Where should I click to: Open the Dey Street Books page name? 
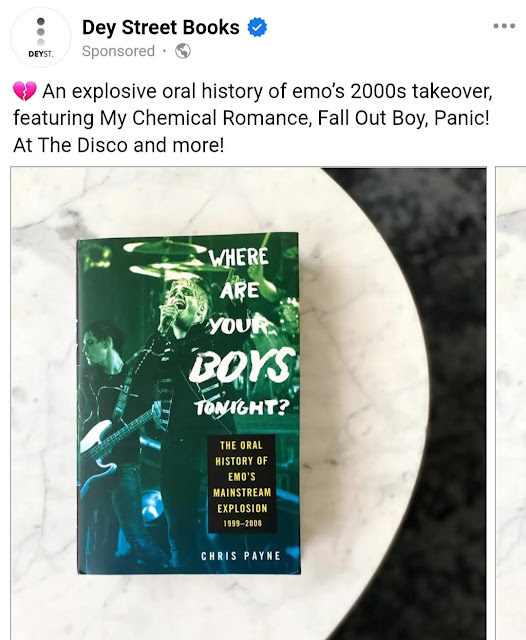161,27
